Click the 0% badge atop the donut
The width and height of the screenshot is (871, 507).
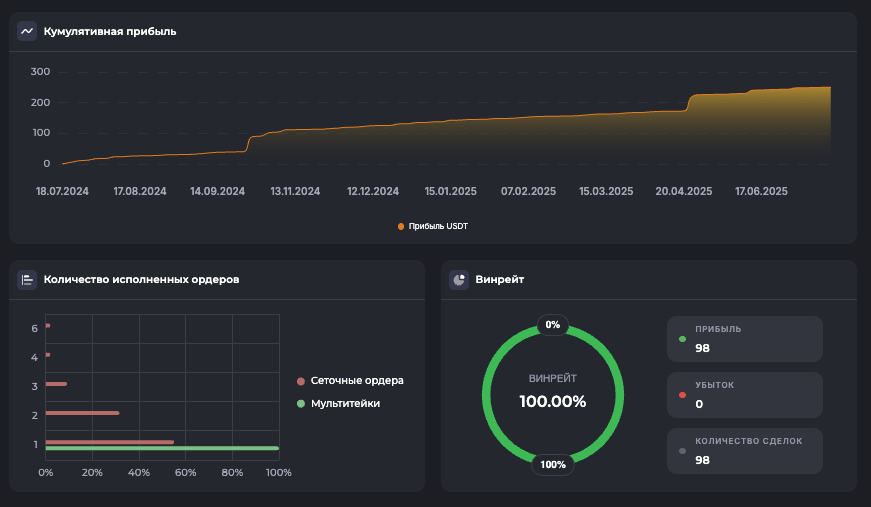click(552, 325)
